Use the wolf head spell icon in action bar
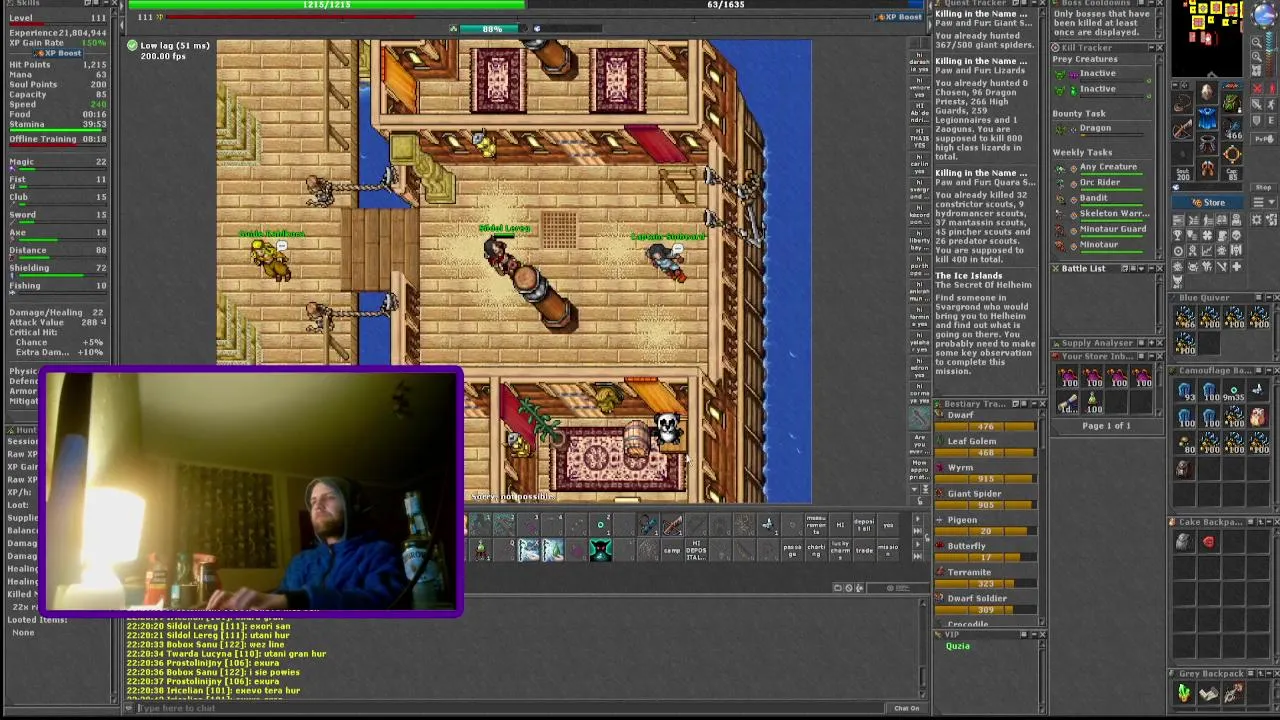This screenshot has width=1280, height=720. pyautogui.click(x=600, y=550)
